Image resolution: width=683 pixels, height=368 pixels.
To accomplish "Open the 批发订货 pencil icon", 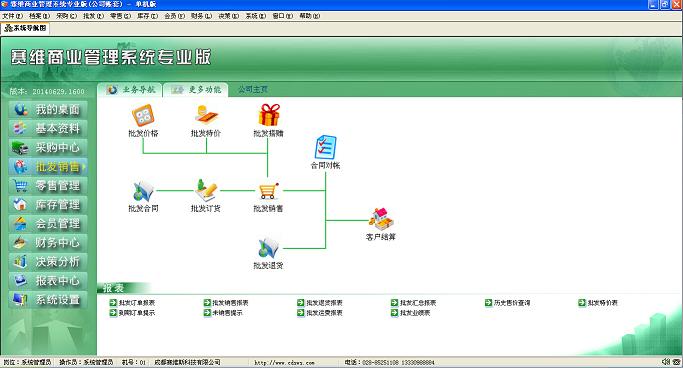I will pos(206,190).
